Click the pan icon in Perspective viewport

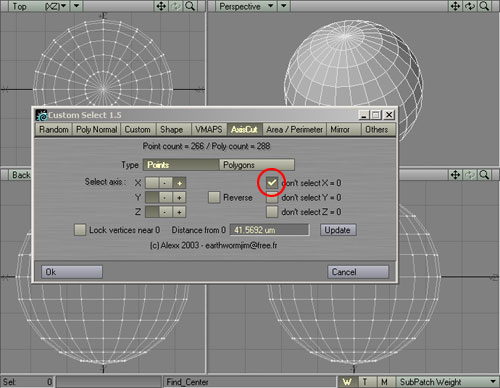[456, 6]
